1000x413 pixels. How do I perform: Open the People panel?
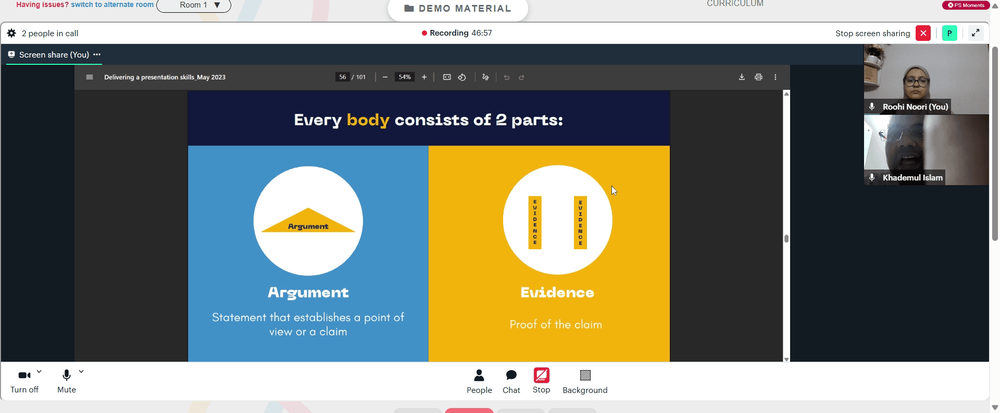[479, 382]
